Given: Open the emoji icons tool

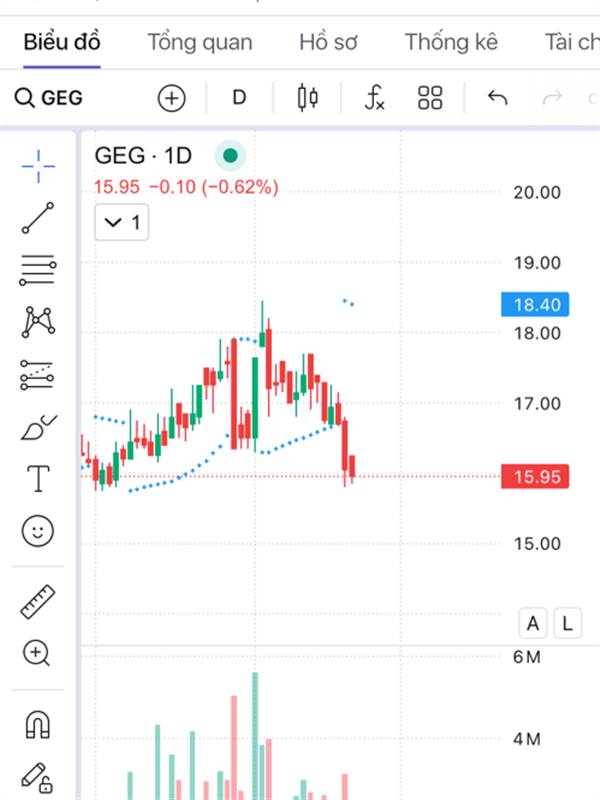Looking at the screenshot, I should pos(38,531).
